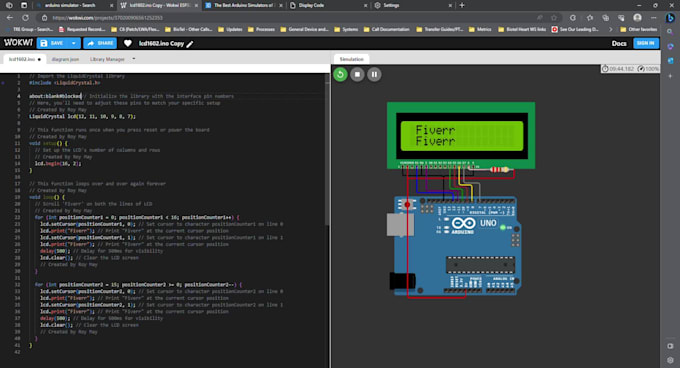Click the void loop() line
This screenshot has width=680, height=368.
[x=47, y=197]
